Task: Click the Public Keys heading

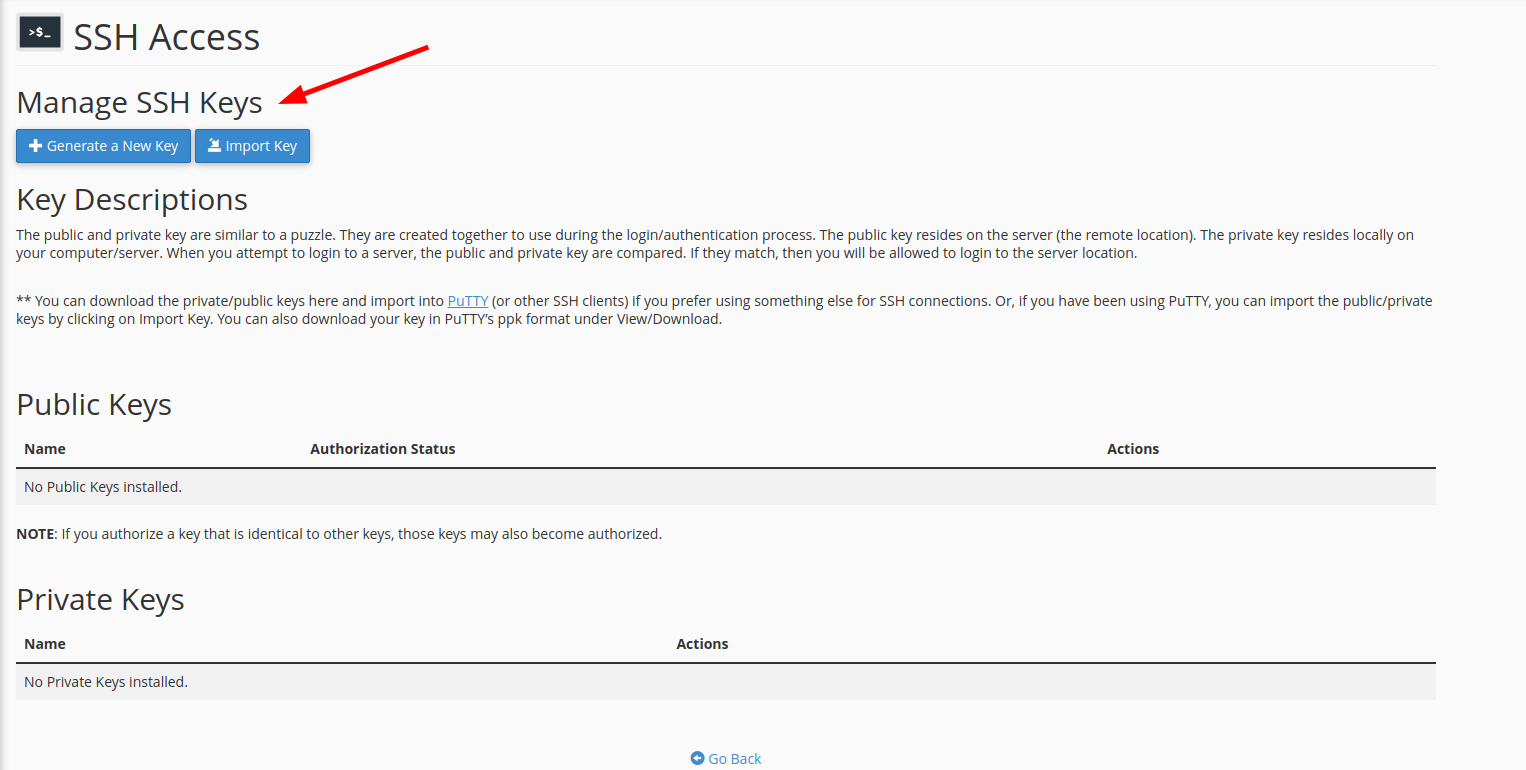Action: coord(94,405)
